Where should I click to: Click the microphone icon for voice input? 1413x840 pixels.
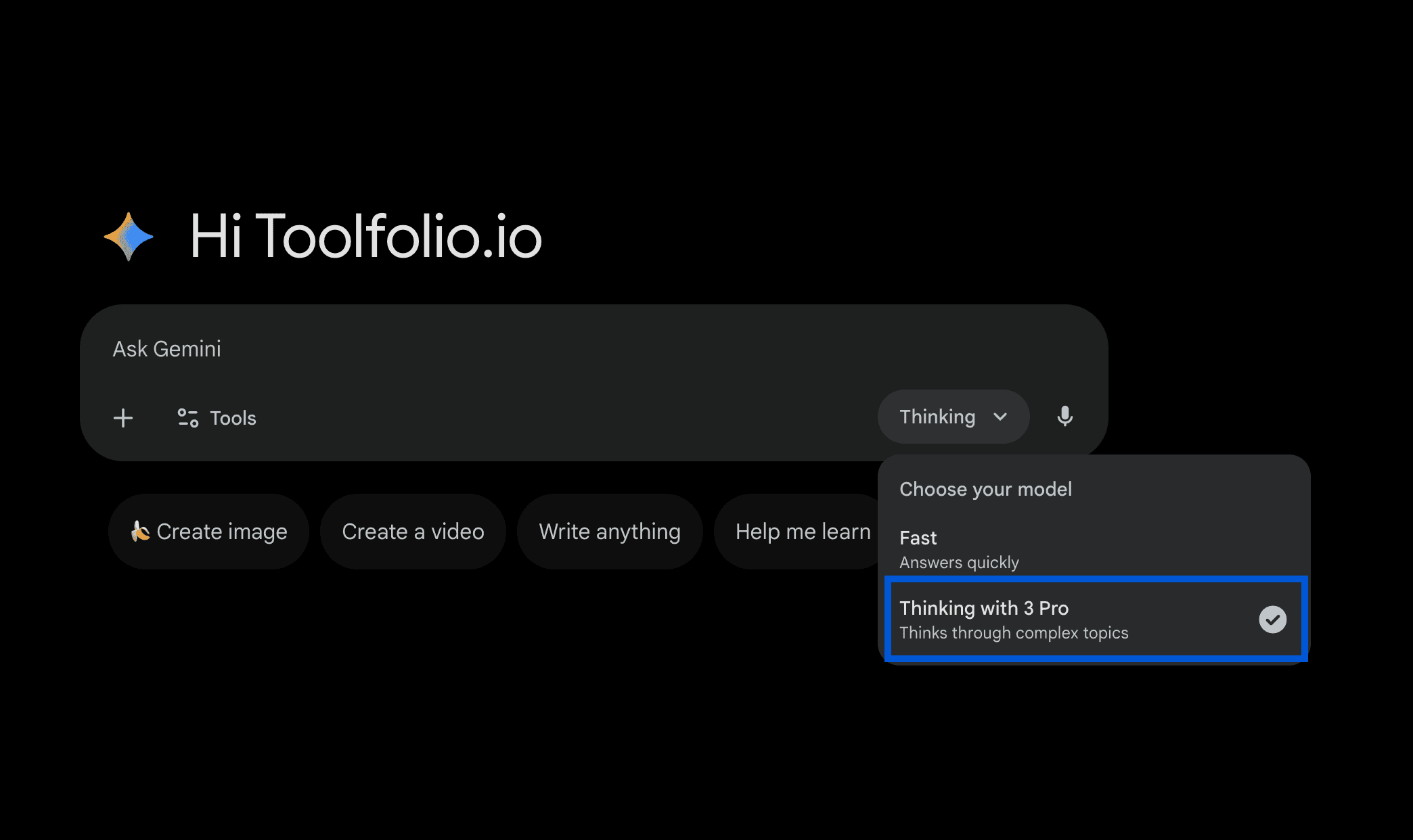pyautogui.click(x=1064, y=417)
